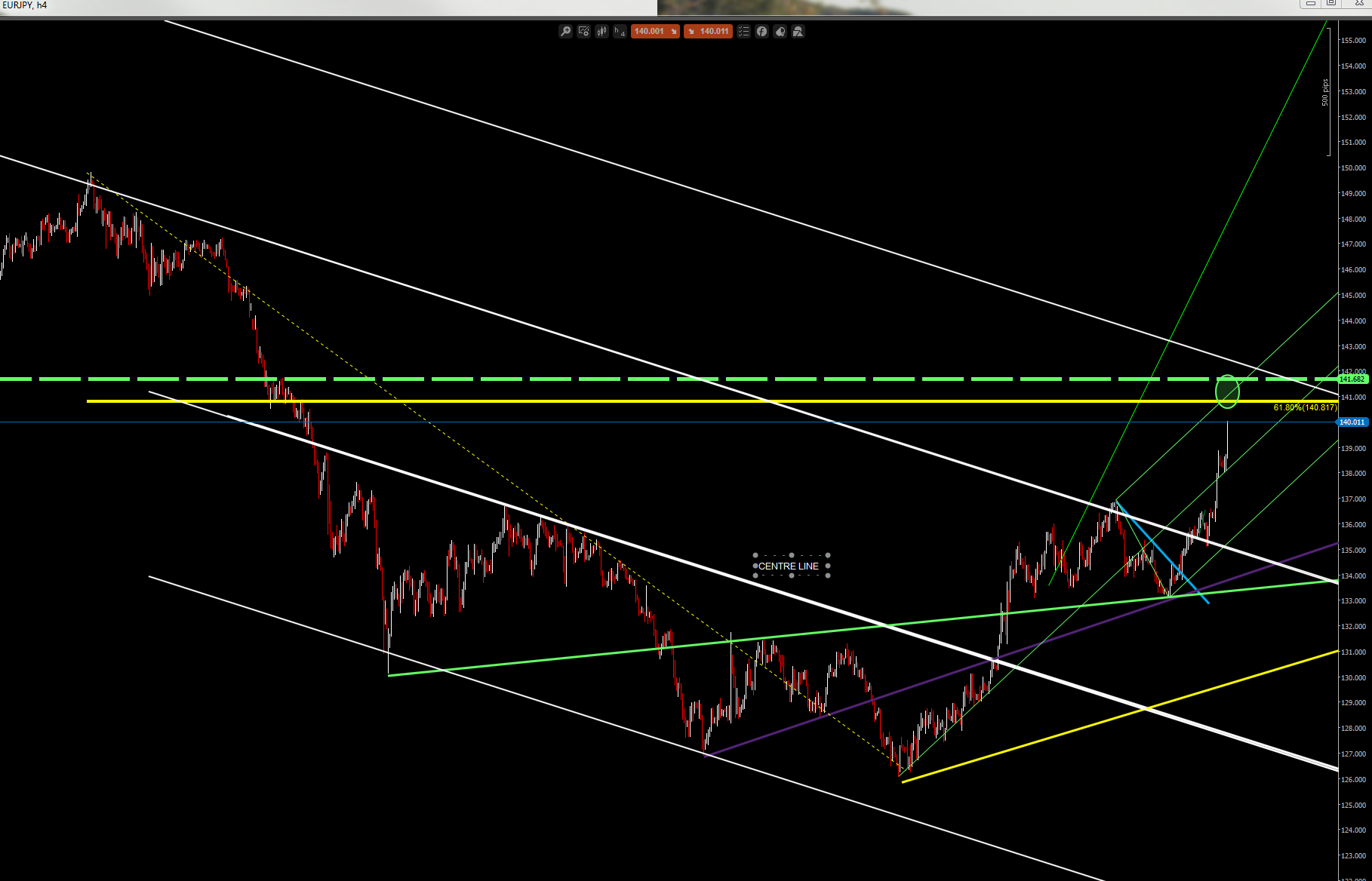Open the h4 timeframe selector
The height and width of the screenshot is (881, 1372).
620,32
